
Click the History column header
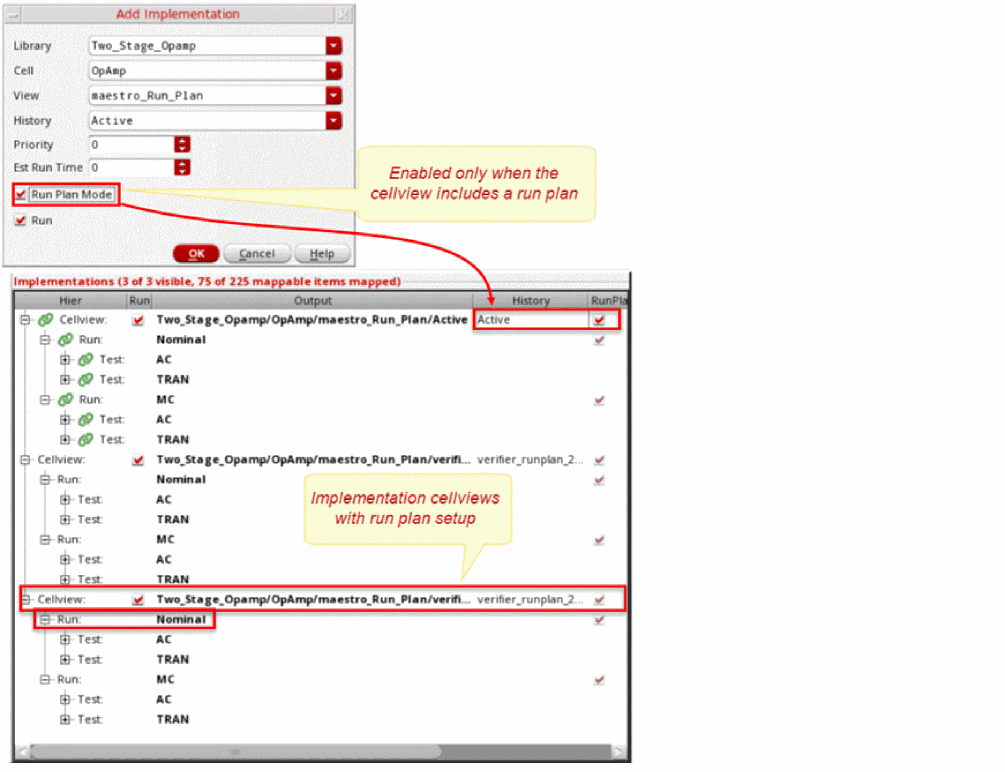pyautogui.click(x=531, y=301)
